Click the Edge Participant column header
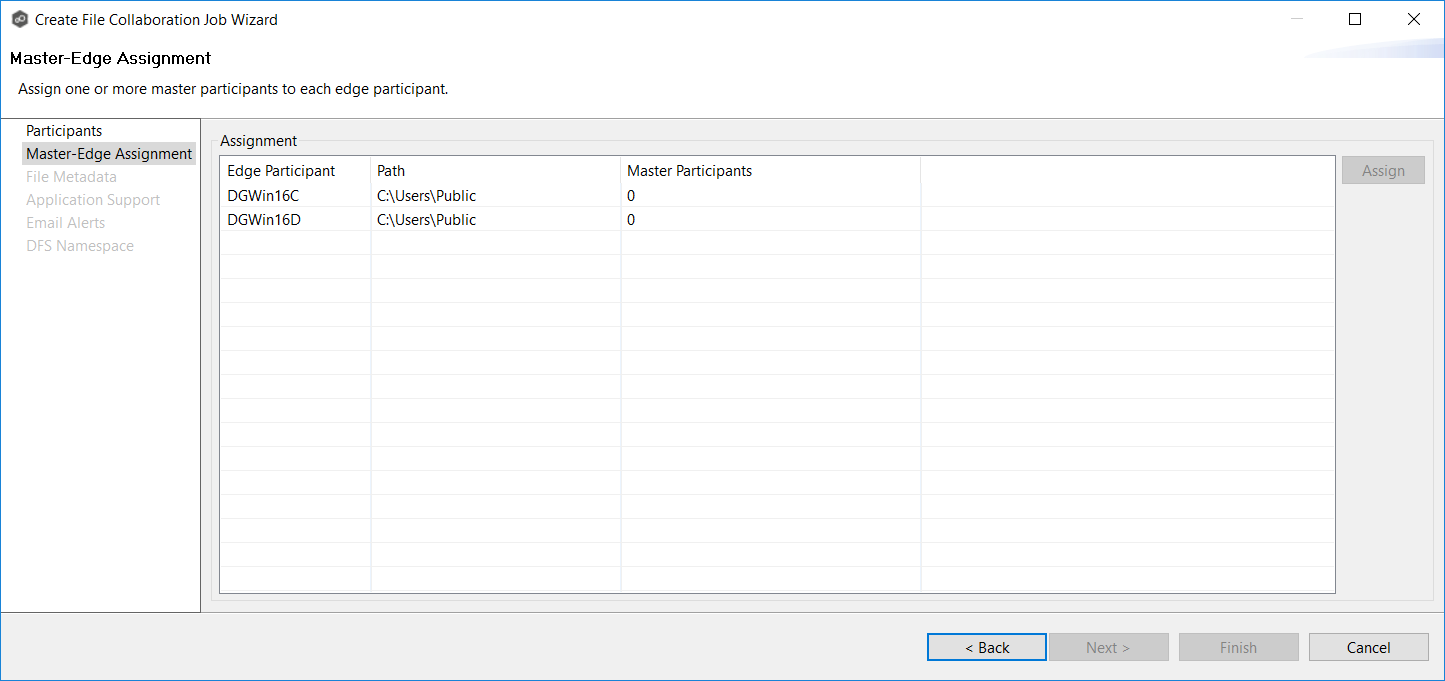The width and height of the screenshot is (1445, 681). pyautogui.click(x=281, y=171)
